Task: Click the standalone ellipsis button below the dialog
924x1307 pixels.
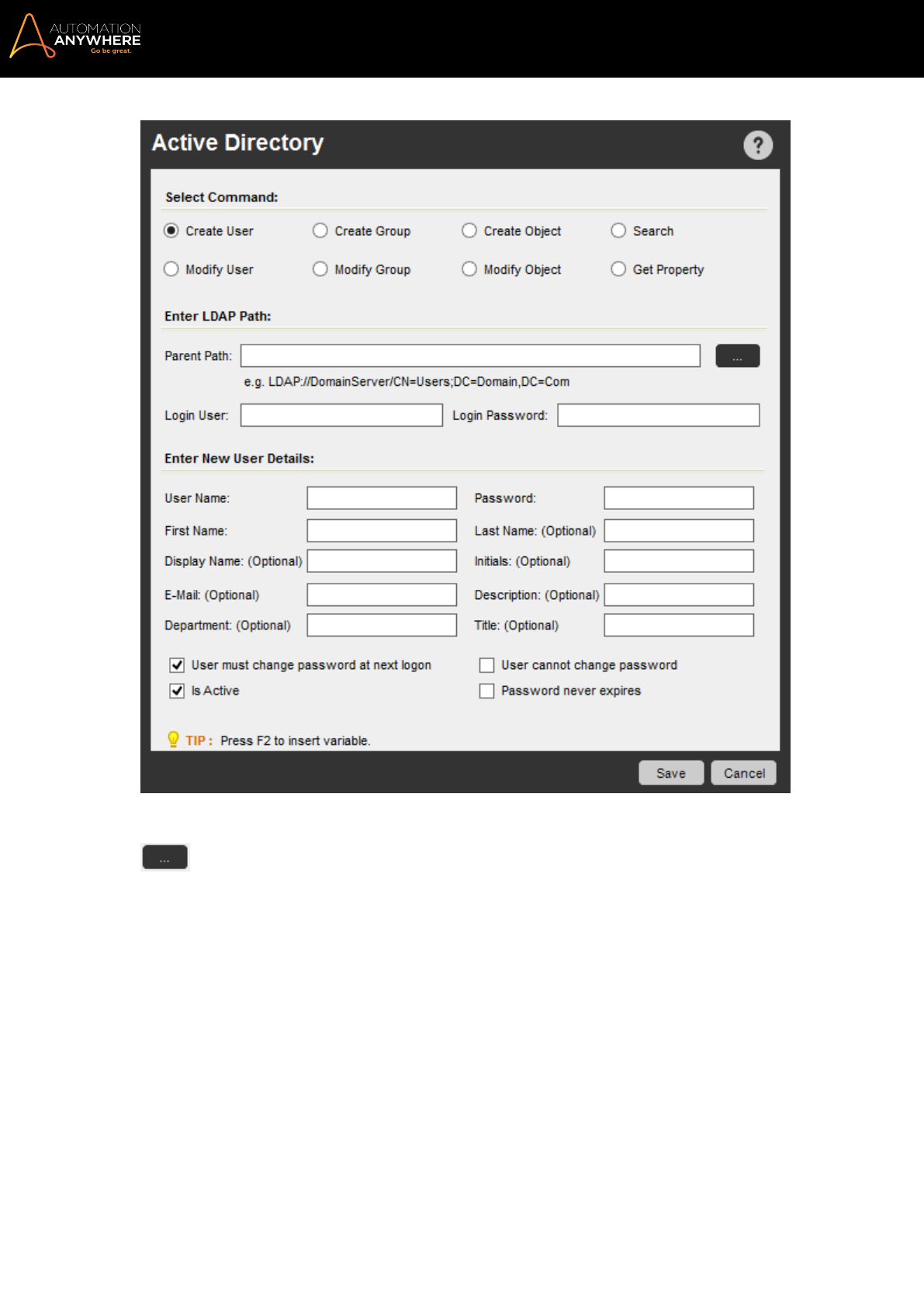Action: [x=164, y=858]
